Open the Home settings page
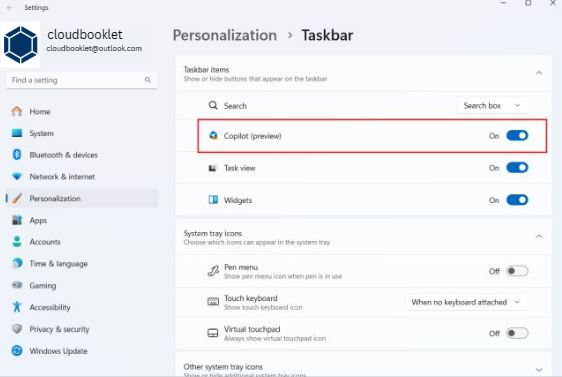The image size is (562, 377). point(82,111)
